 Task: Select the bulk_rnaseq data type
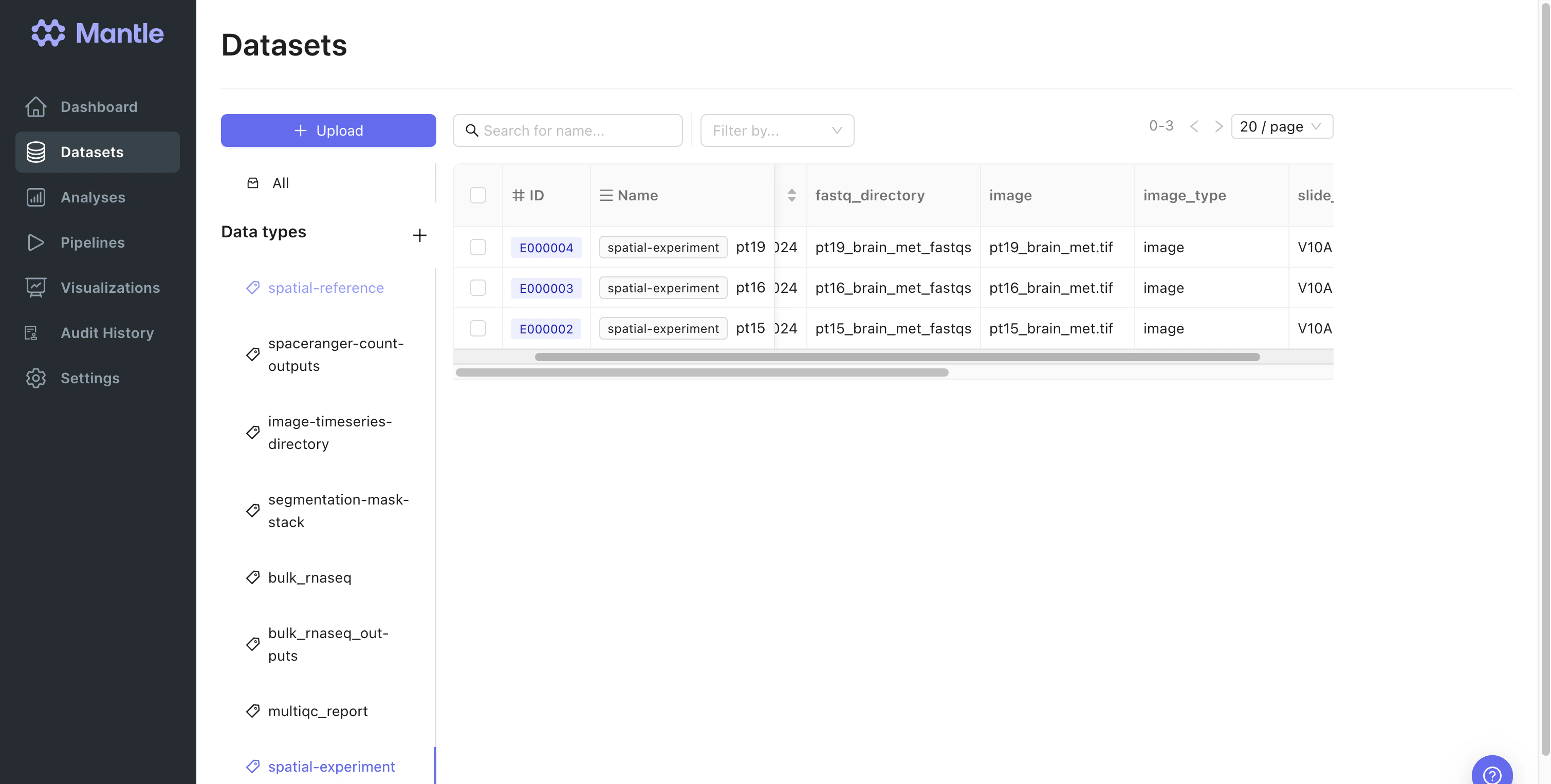pos(309,577)
